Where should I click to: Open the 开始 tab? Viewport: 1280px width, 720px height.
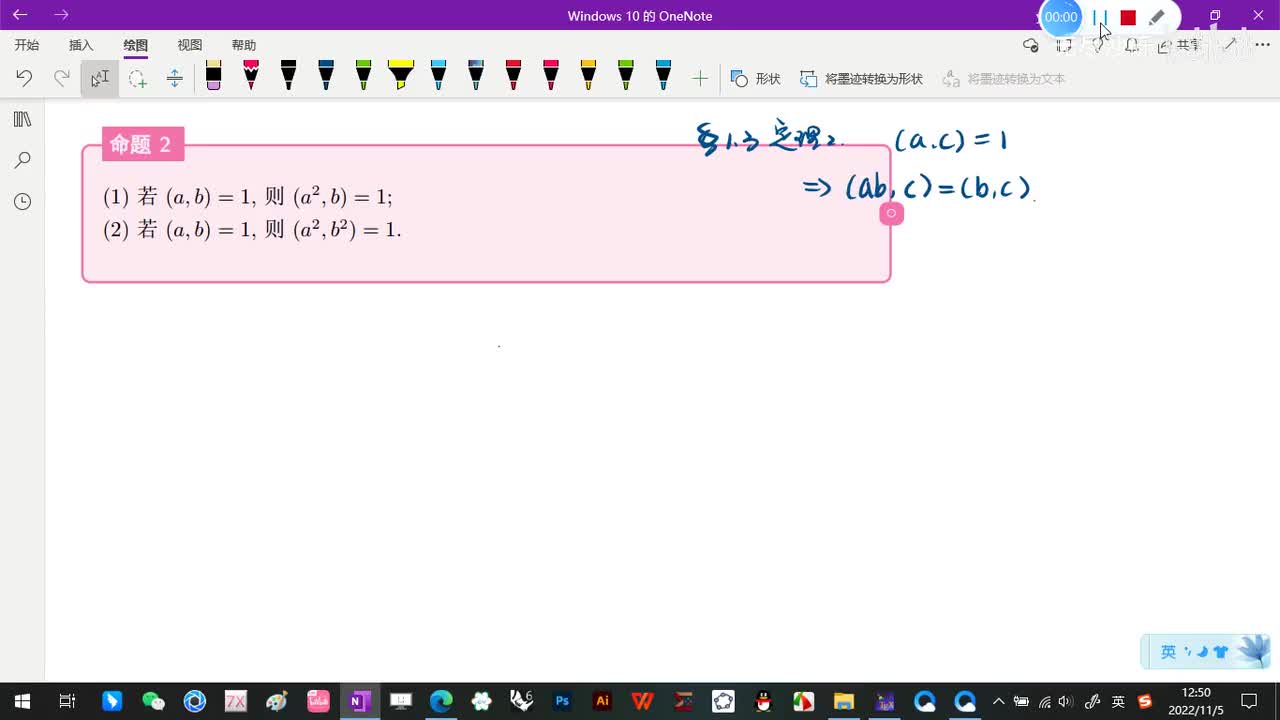click(x=27, y=45)
